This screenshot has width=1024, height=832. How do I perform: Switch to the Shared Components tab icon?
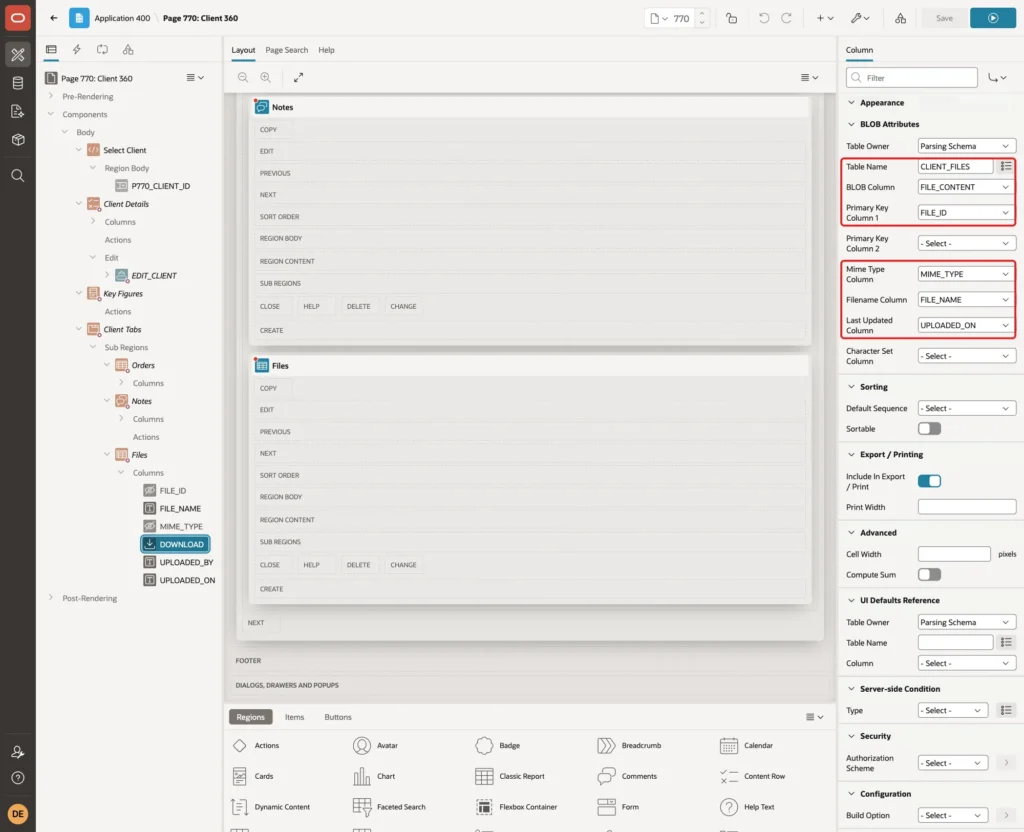tap(128, 50)
